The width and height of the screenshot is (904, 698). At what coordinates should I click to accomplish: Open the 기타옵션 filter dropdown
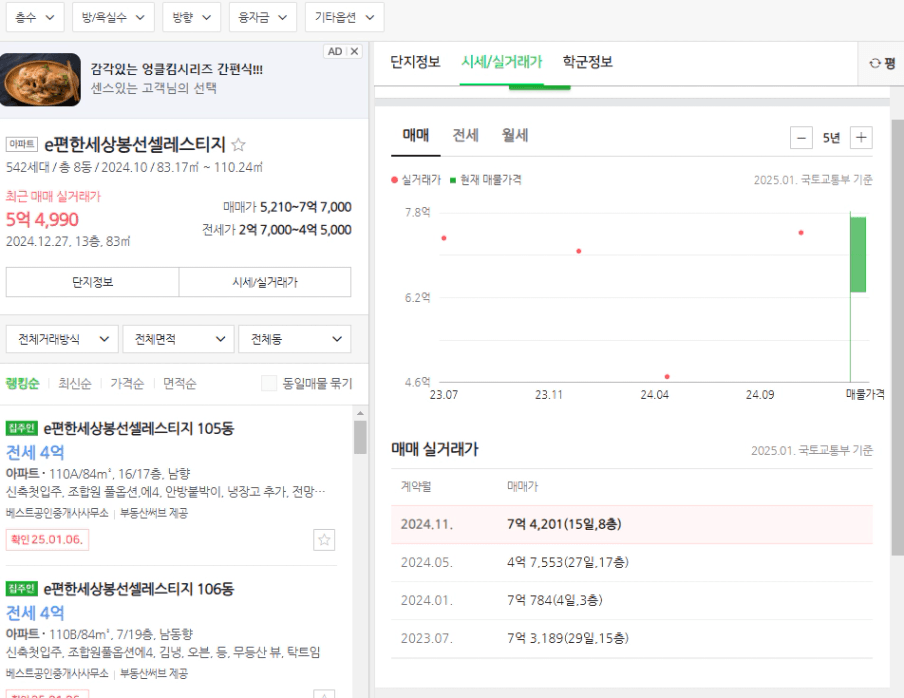pos(344,17)
